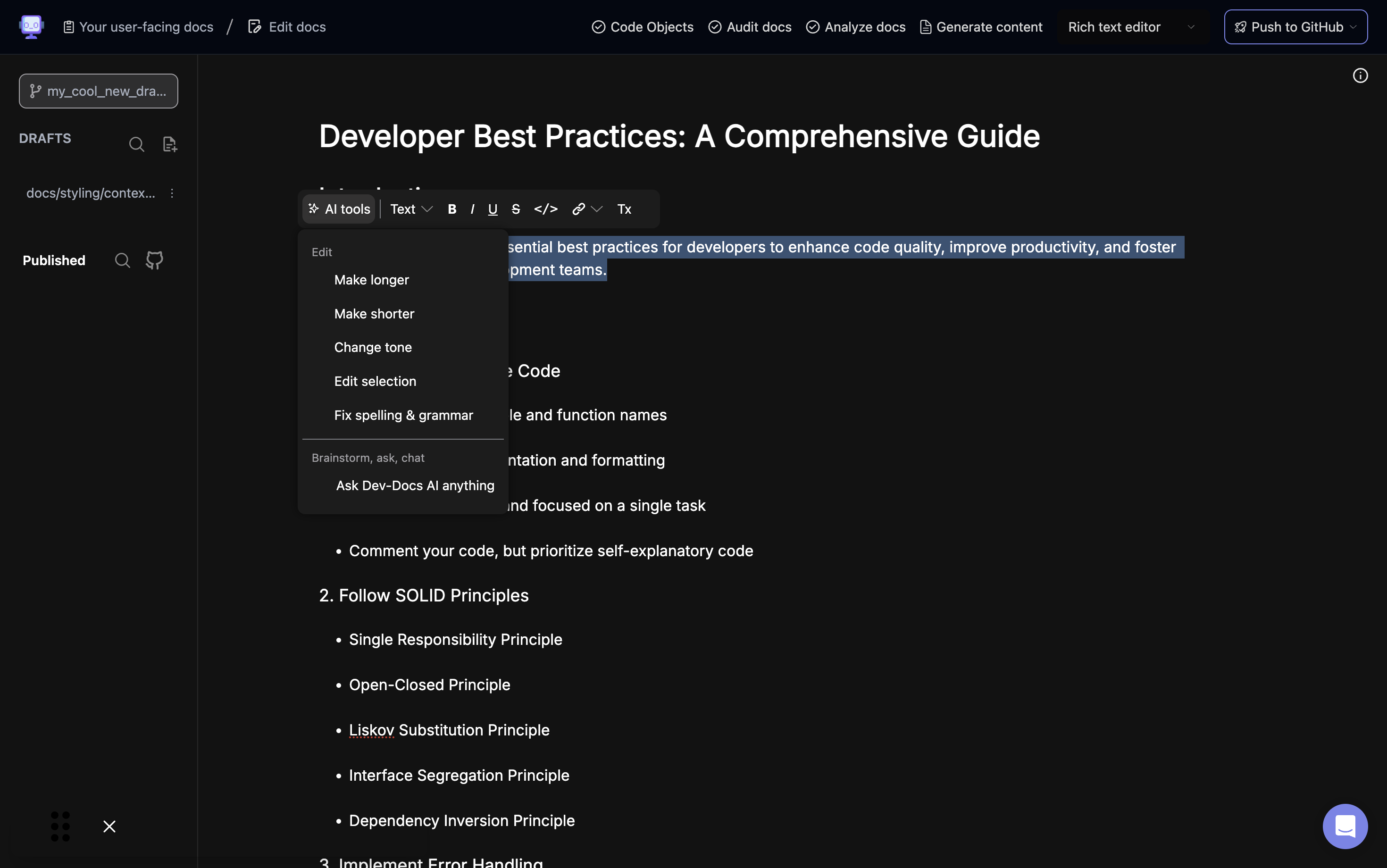Viewport: 1387px width, 868px height.
Task: Toggle strikethrough on selected text
Action: point(516,209)
